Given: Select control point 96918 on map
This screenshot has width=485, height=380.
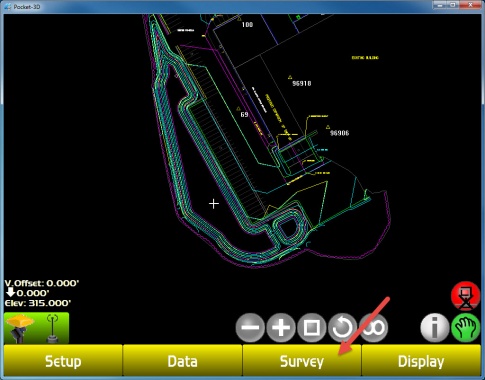Looking at the screenshot, I should point(290,77).
